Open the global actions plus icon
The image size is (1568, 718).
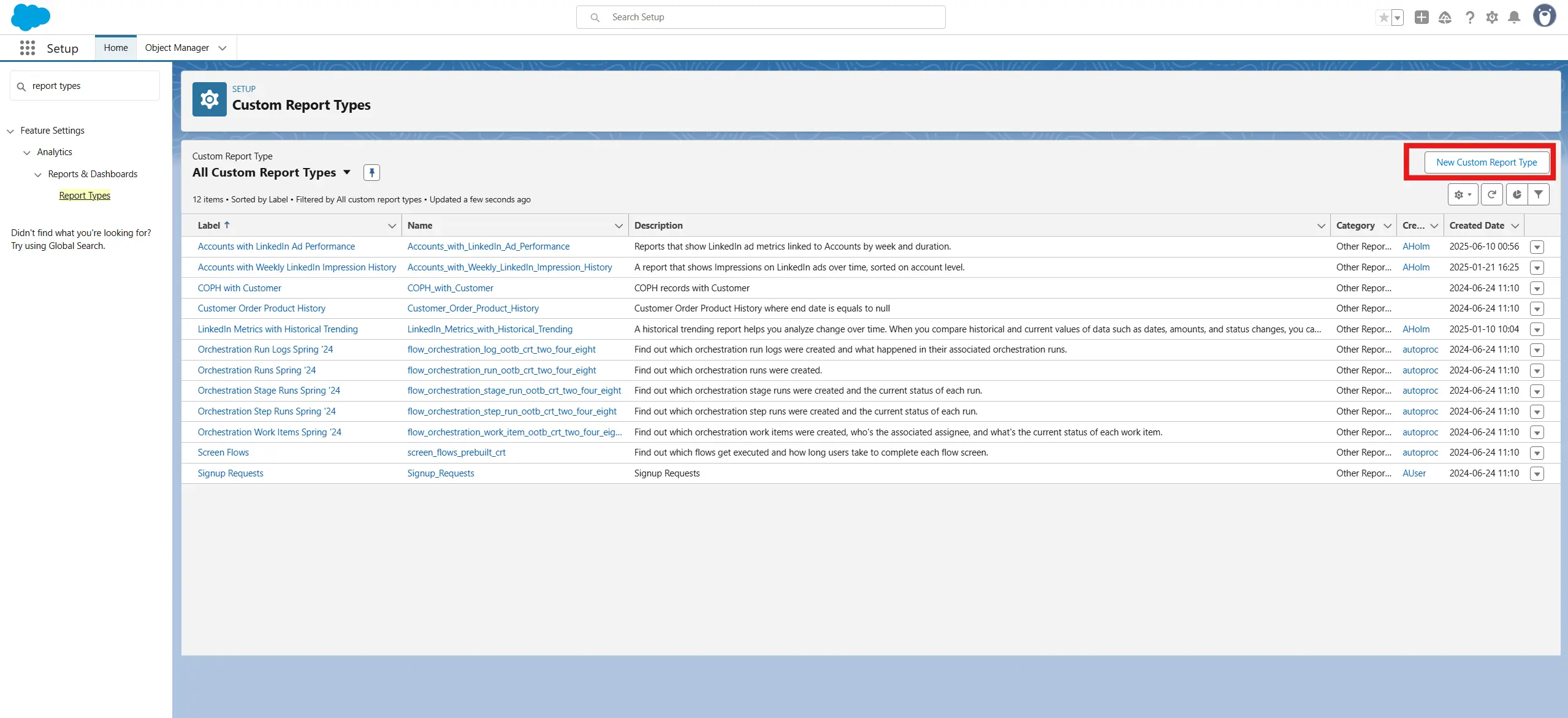click(x=1421, y=17)
